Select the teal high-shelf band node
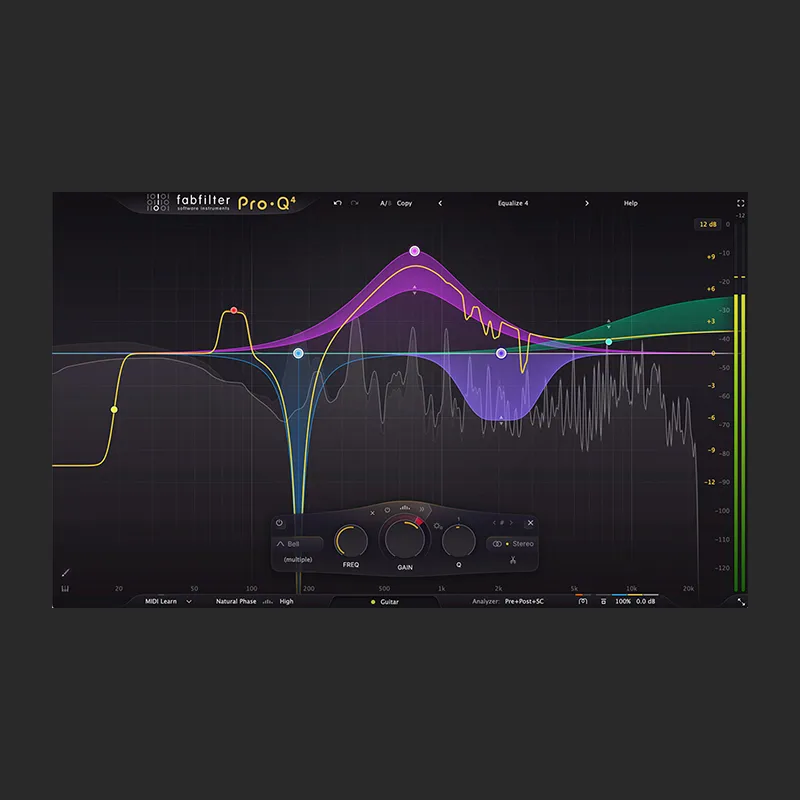The image size is (800, 800). click(609, 342)
